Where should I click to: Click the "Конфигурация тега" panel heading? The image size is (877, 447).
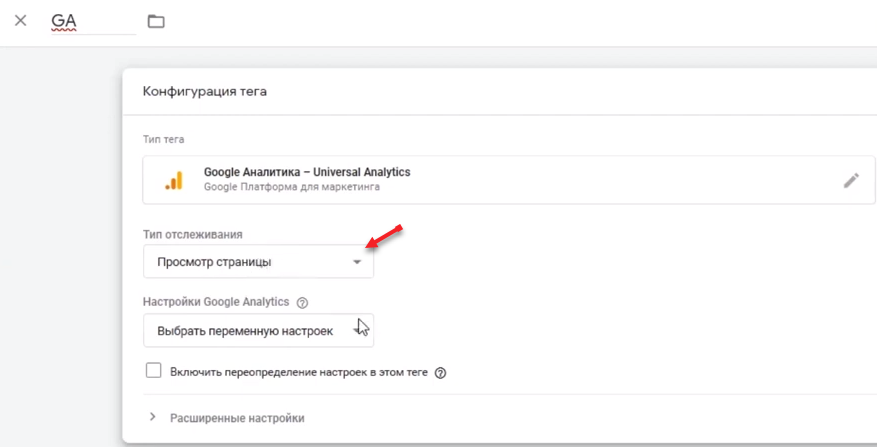[x=204, y=92]
